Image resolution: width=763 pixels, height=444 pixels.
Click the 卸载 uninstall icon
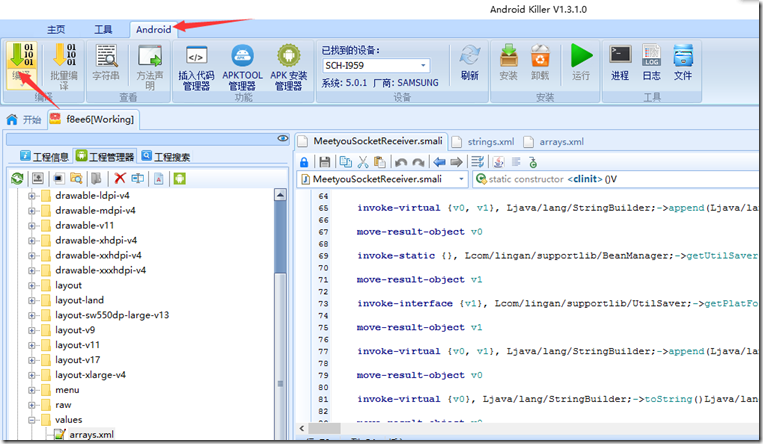click(x=540, y=62)
